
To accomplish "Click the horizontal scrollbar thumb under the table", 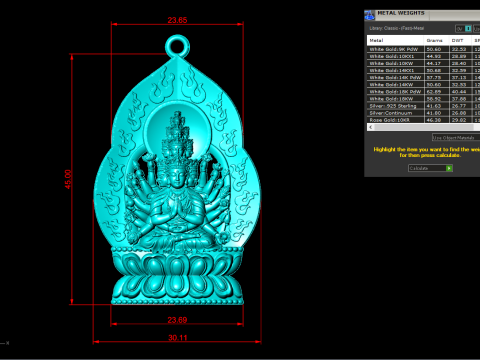I will coord(424,127).
